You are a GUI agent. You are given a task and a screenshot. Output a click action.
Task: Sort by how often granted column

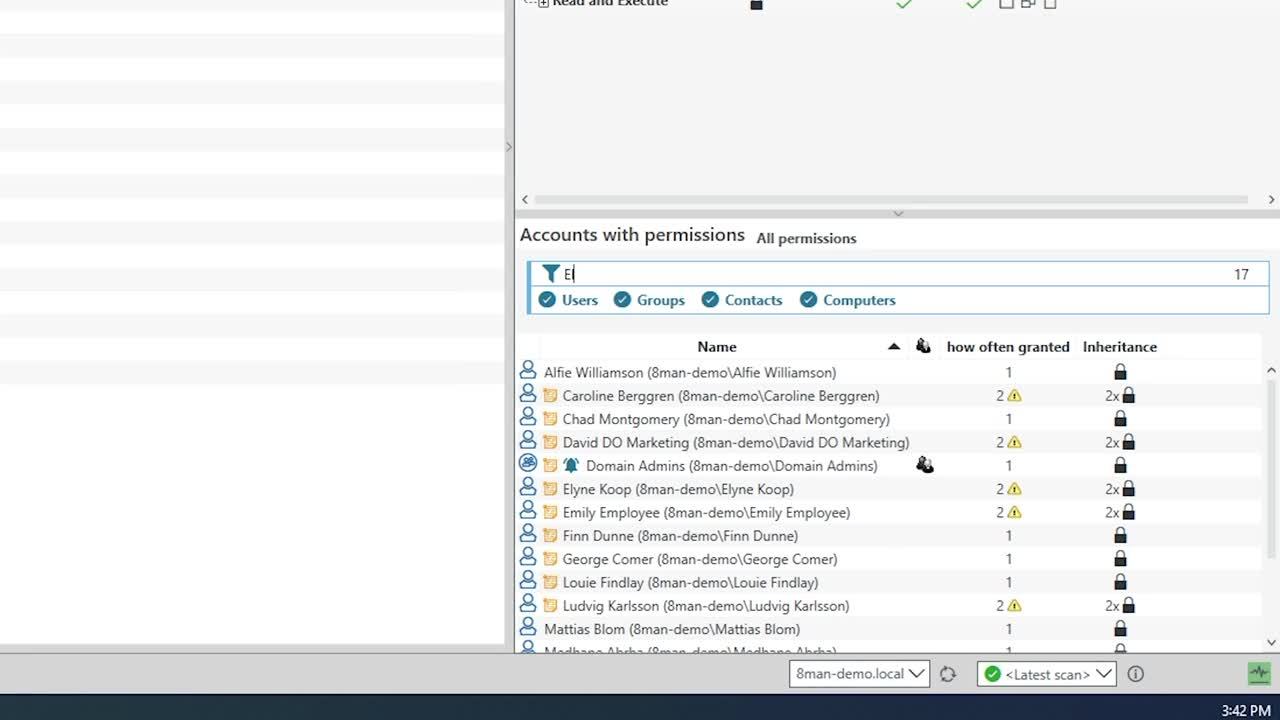pos(1007,347)
